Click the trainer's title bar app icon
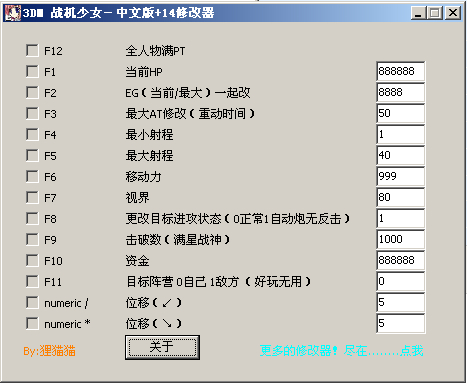The width and height of the screenshot is (467, 384). click(12, 13)
